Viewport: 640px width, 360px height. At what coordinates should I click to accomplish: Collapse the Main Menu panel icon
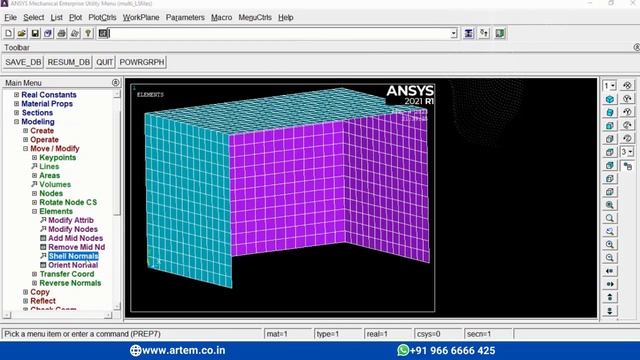point(116,82)
